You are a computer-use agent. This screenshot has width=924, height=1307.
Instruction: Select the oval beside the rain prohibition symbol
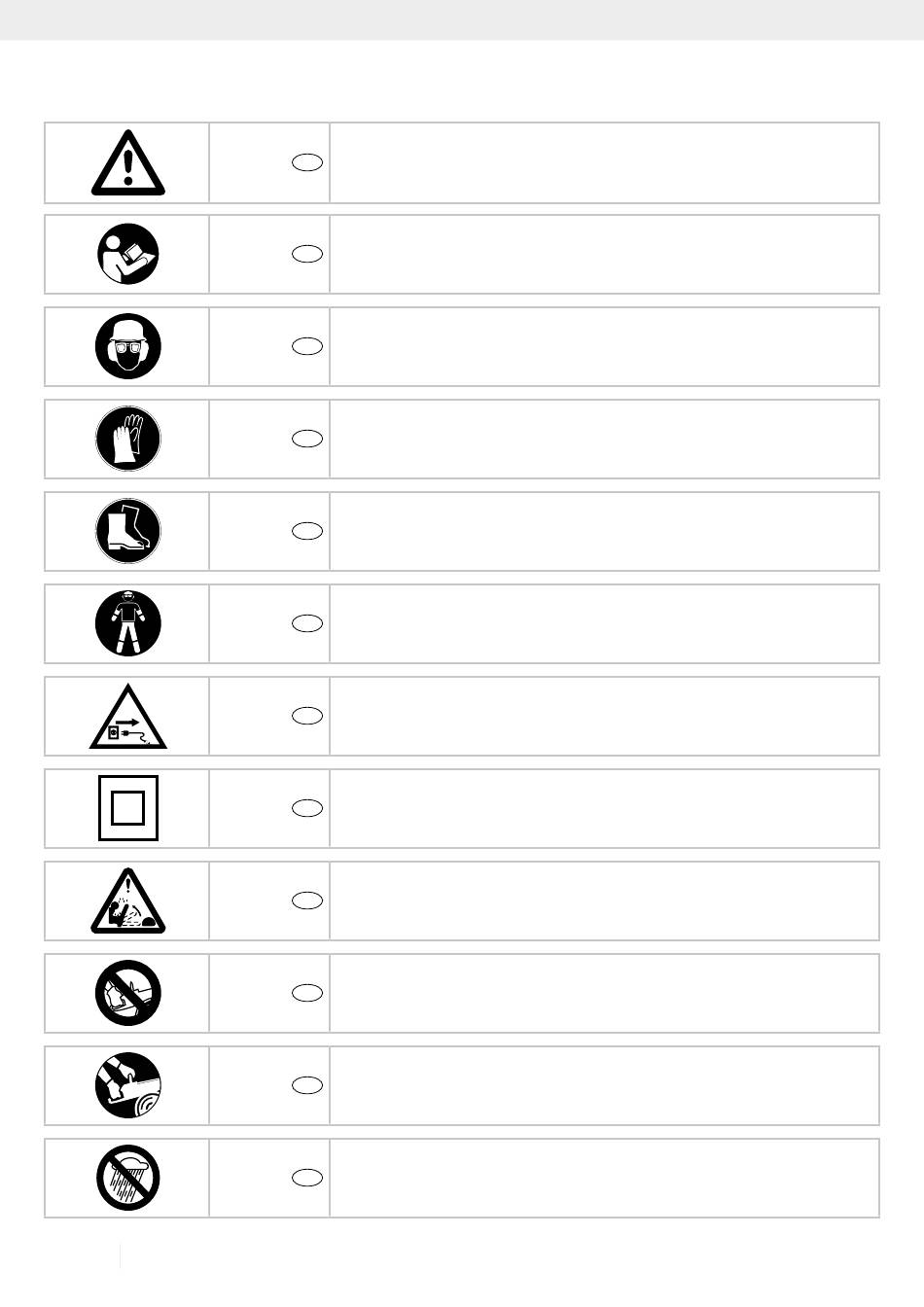(307, 1178)
